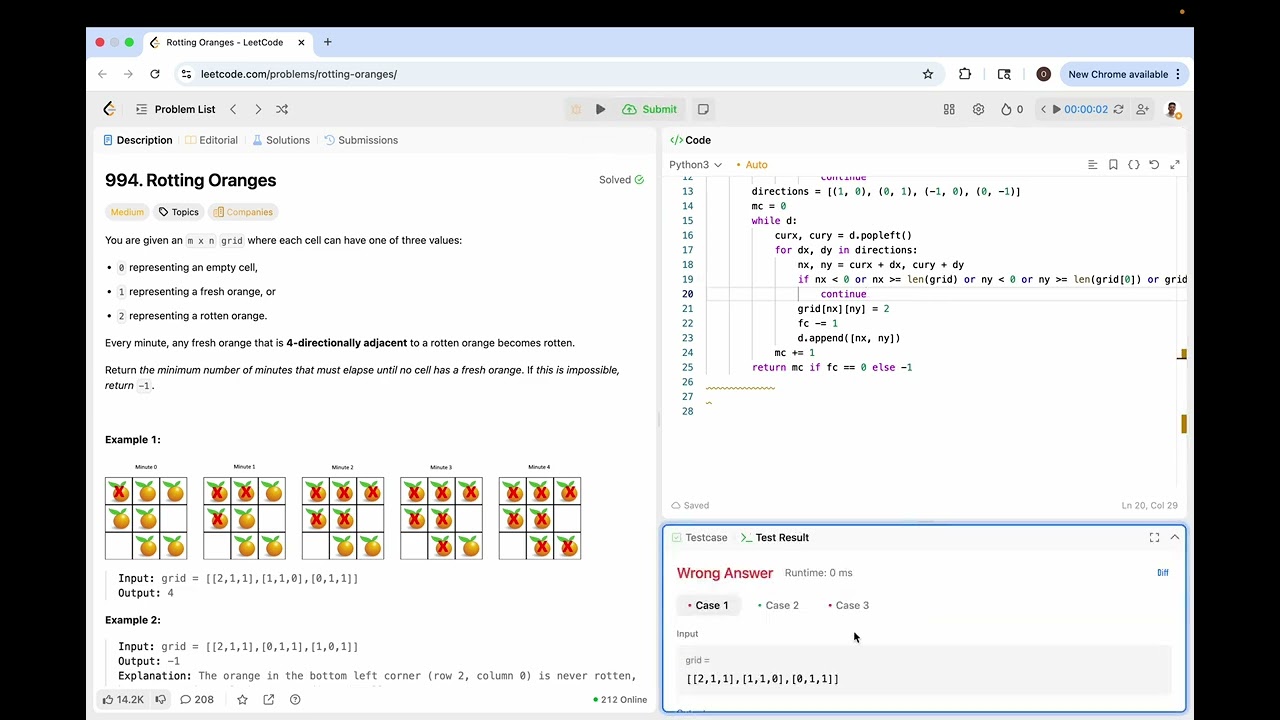Viewport: 1280px width, 720px height.
Task: Click the 212 Online indicator
Action: click(x=620, y=699)
